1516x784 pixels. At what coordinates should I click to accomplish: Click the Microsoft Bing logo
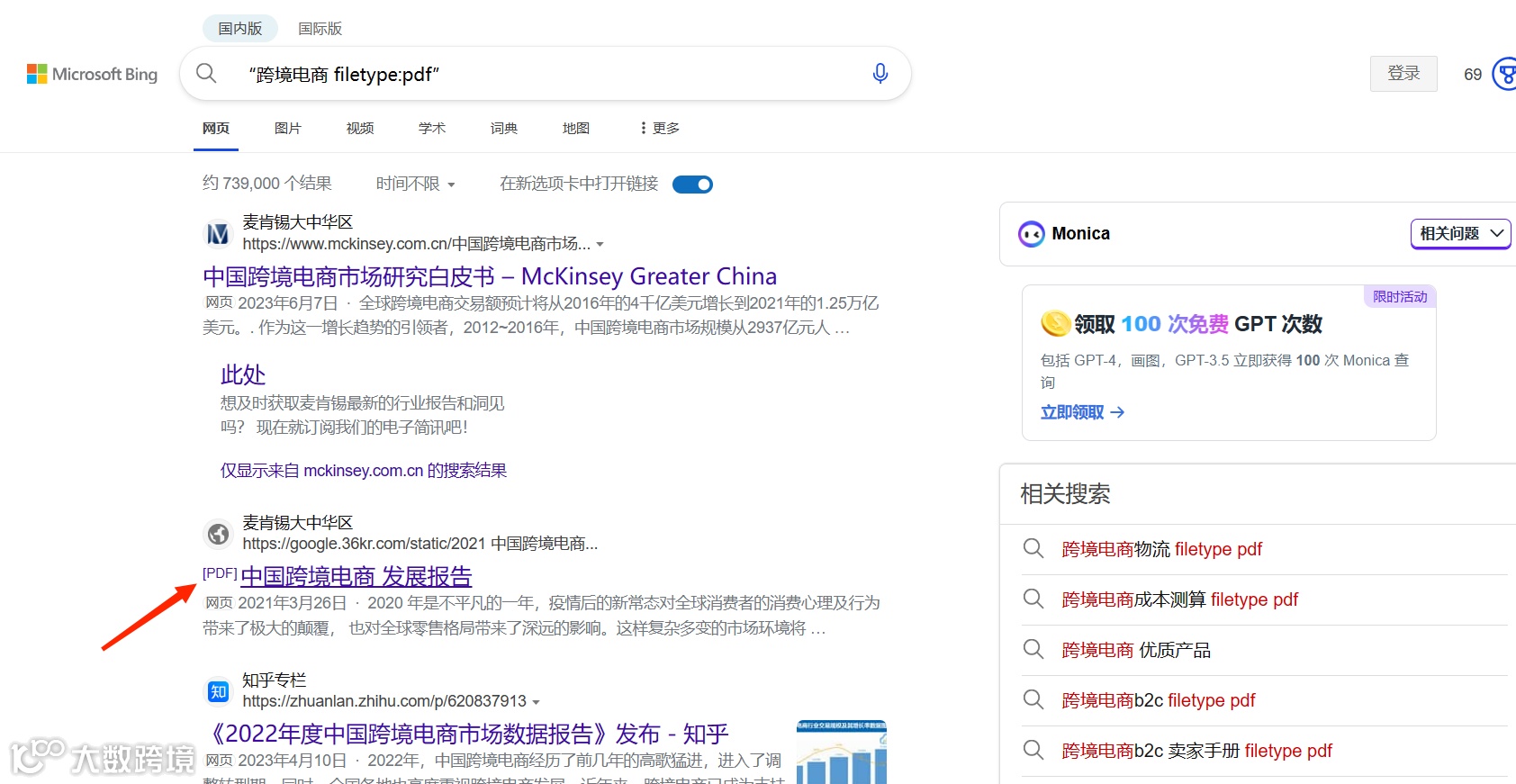click(92, 74)
